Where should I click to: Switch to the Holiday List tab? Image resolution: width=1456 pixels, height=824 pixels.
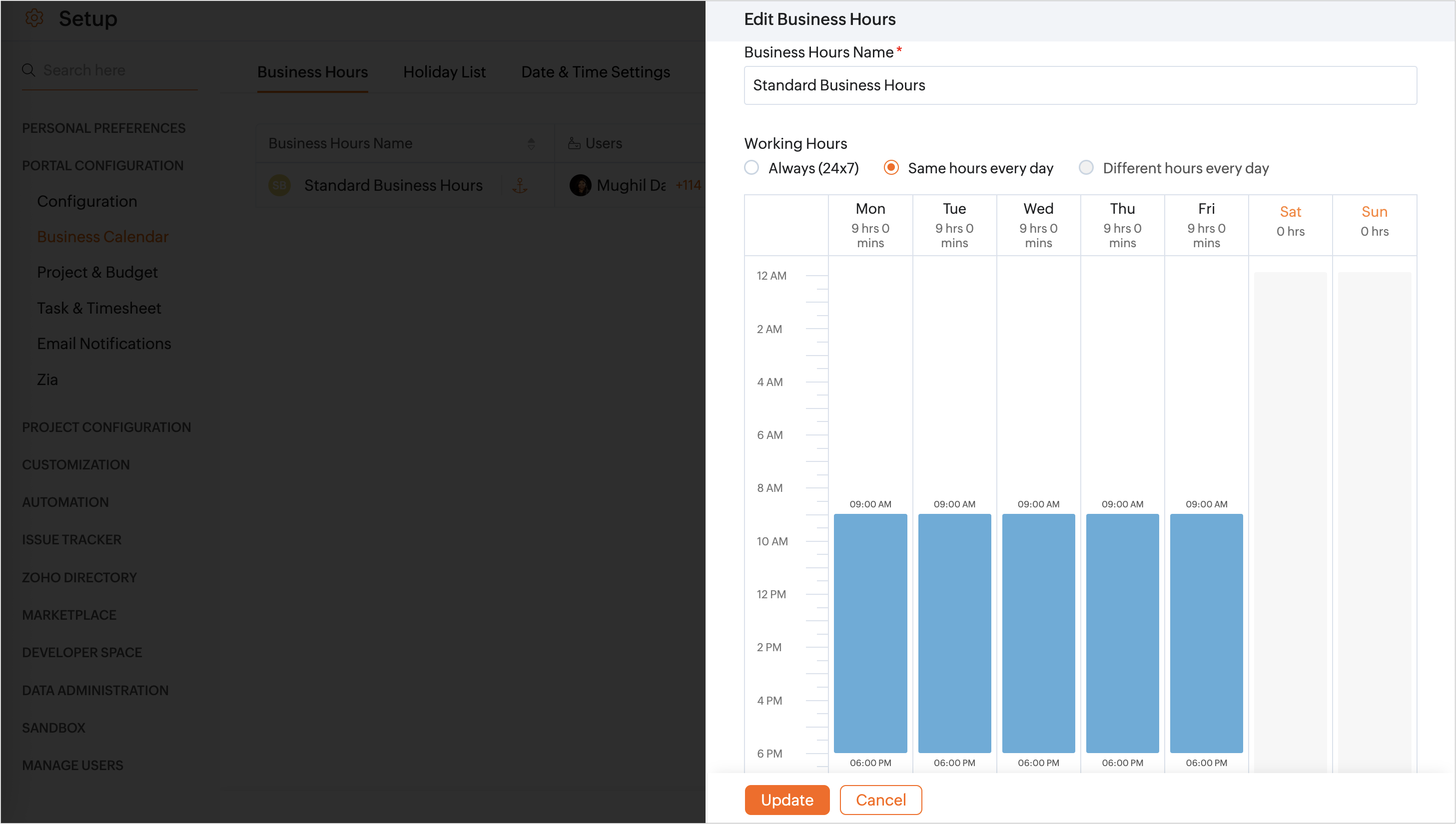coord(444,72)
